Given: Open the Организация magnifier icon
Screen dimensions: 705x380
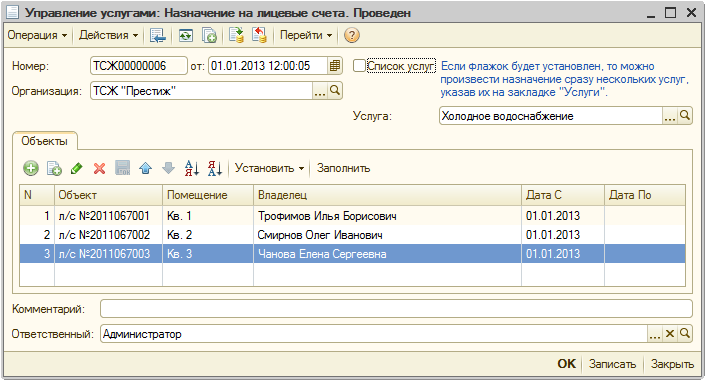Looking at the screenshot, I should (x=335, y=91).
